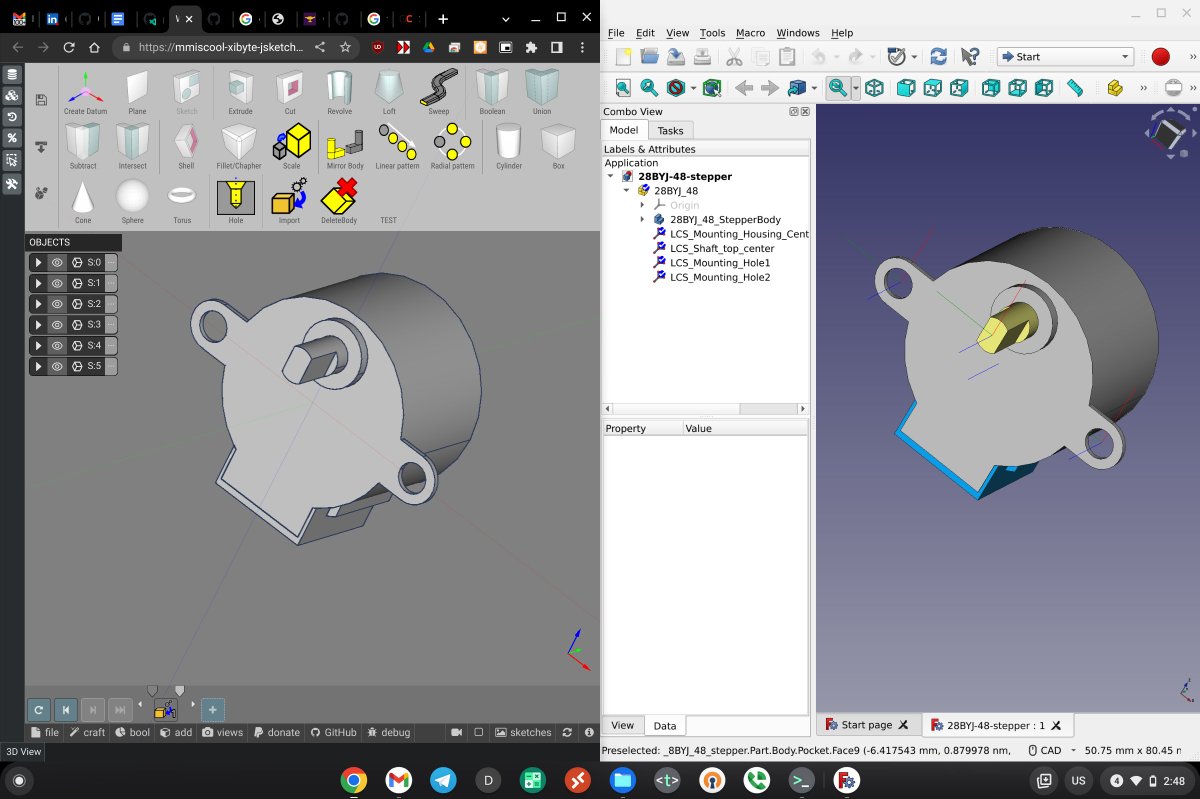Select the Hole tool
Viewport: 1200px width, 799px height.
[x=236, y=201]
